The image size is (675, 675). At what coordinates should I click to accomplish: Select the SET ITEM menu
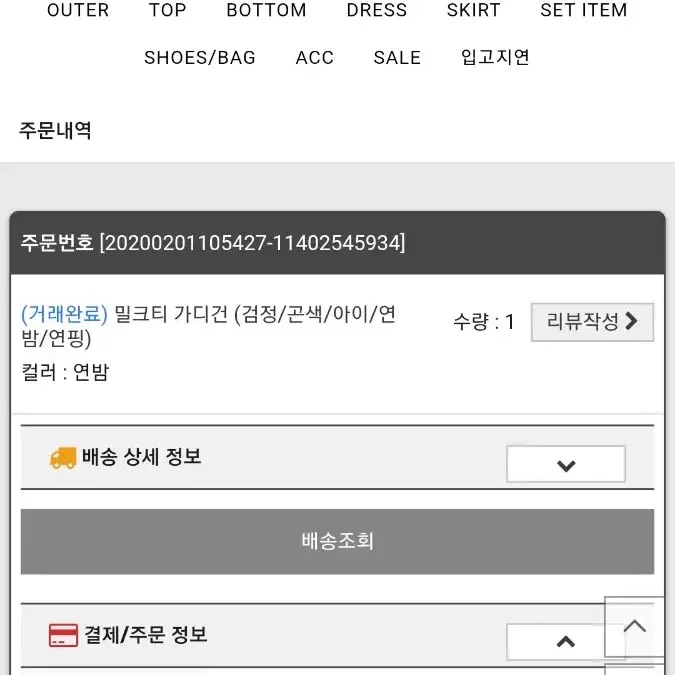click(x=584, y=10)
